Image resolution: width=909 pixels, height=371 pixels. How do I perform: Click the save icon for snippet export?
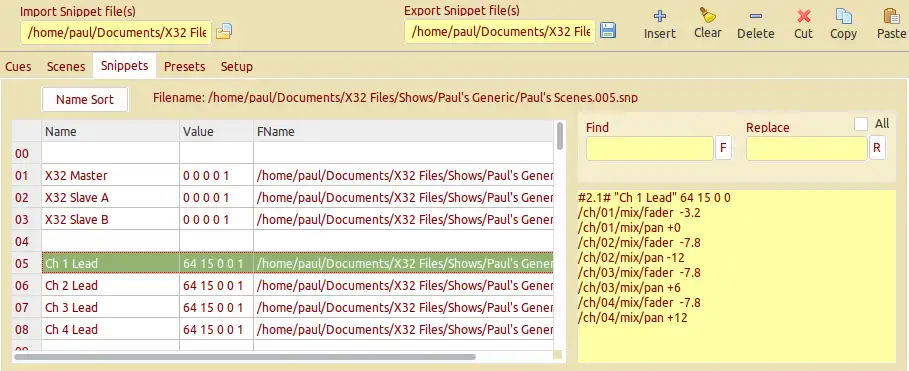tap(608, 31)
